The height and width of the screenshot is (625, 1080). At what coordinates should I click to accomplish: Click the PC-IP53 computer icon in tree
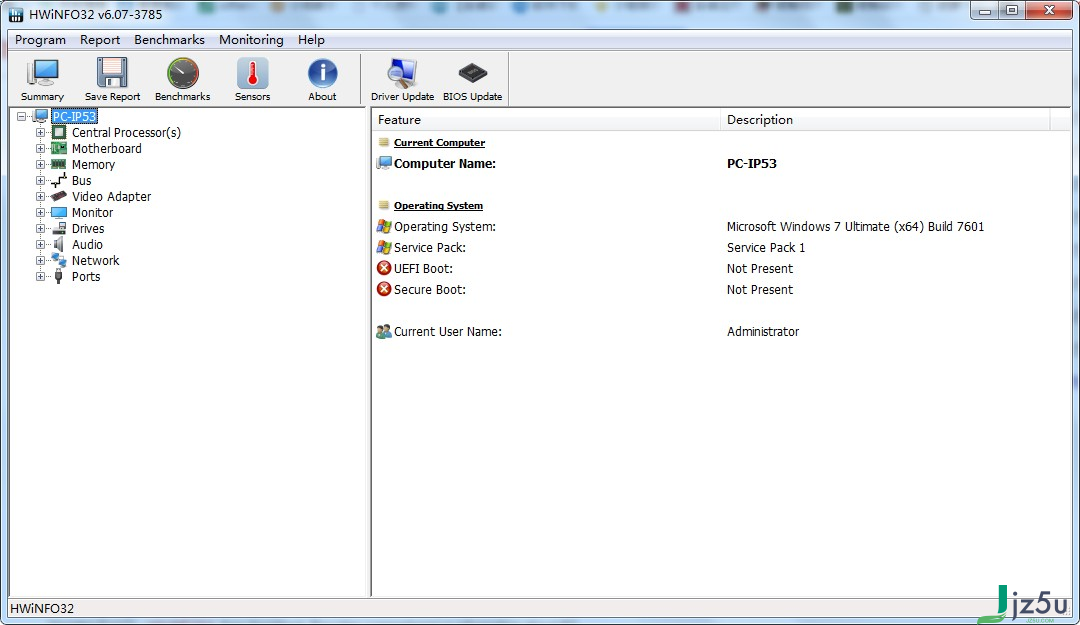(x=41, y=116)
